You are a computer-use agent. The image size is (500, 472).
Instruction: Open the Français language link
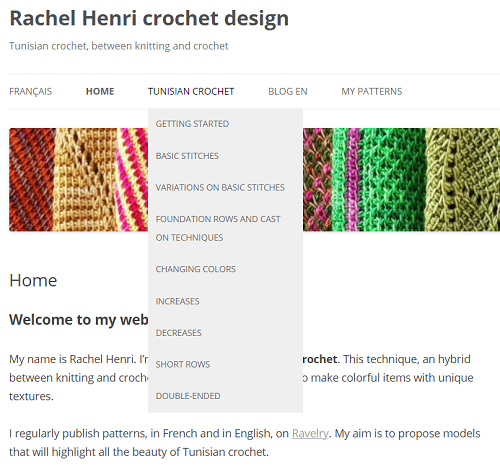coord(30,91)
